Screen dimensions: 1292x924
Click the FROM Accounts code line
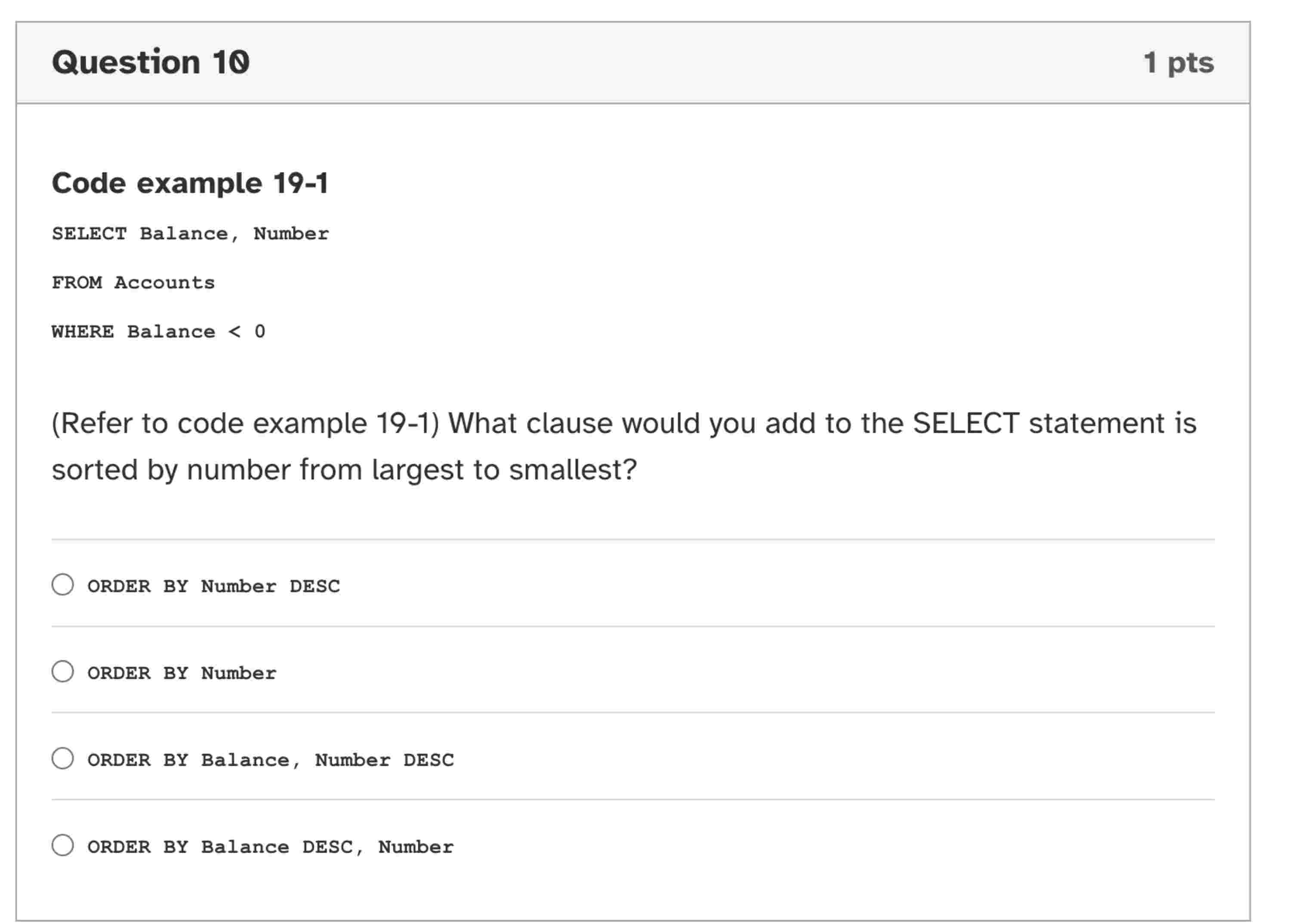(x=134, y=282)
